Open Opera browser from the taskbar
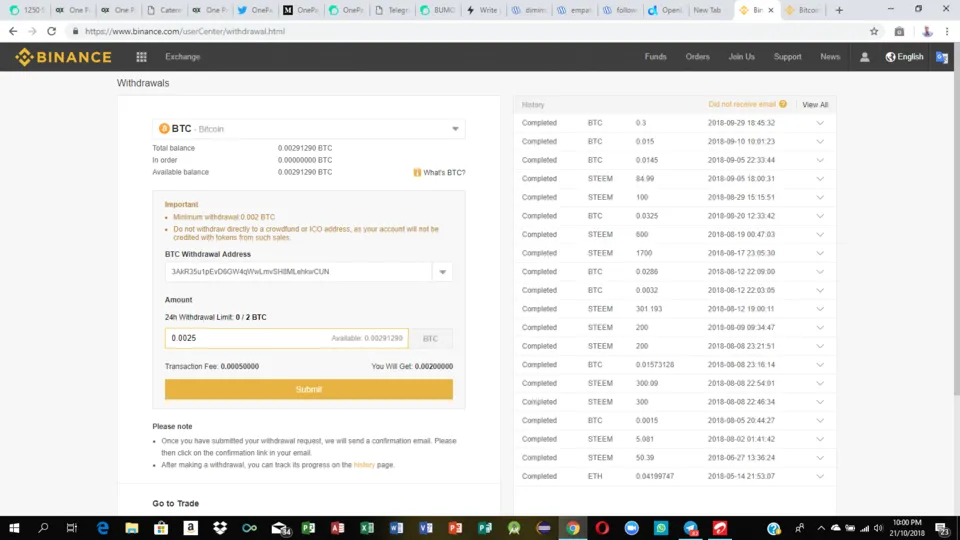Screen dimensions: 960x540 [602, 528]
